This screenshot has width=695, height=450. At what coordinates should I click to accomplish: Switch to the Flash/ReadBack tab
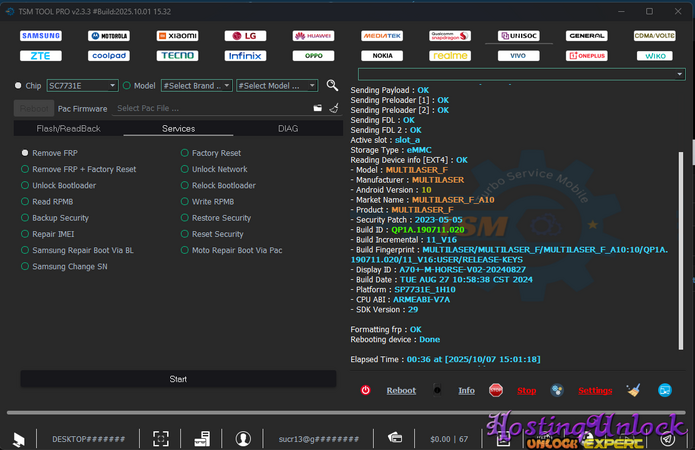pyautogui.click(x=68, y=129)
